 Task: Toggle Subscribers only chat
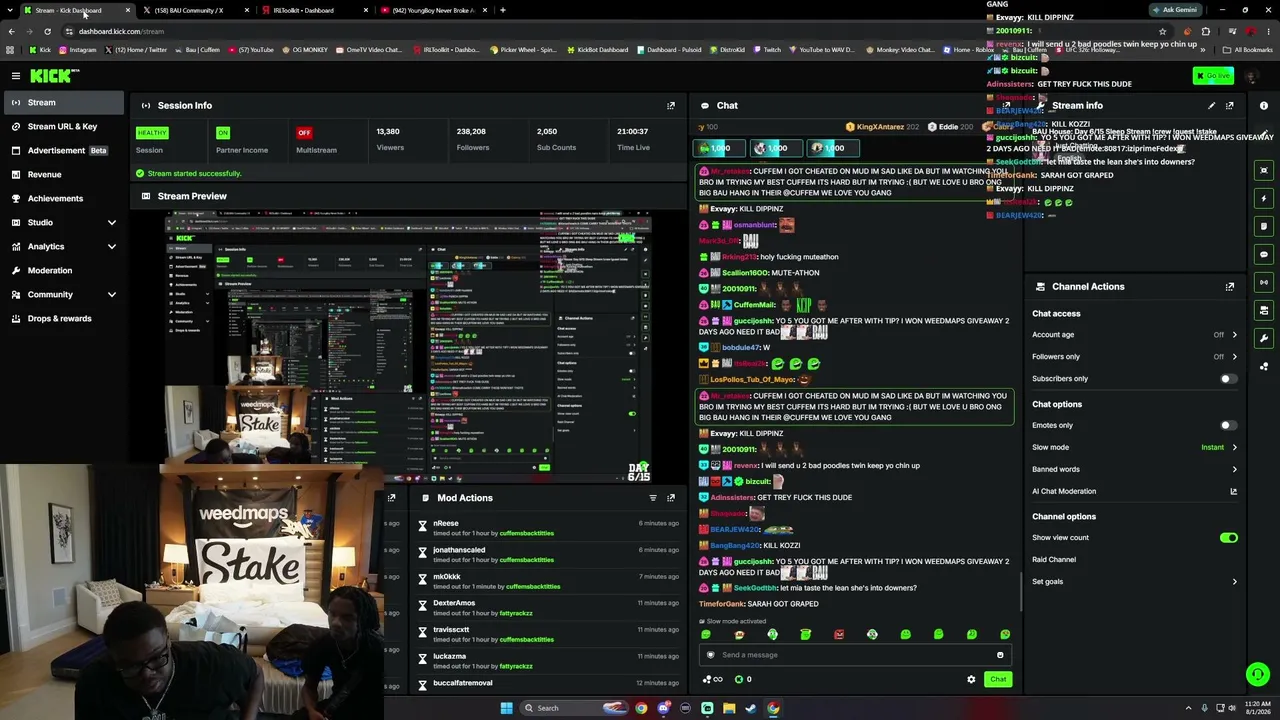point(1228,379)
